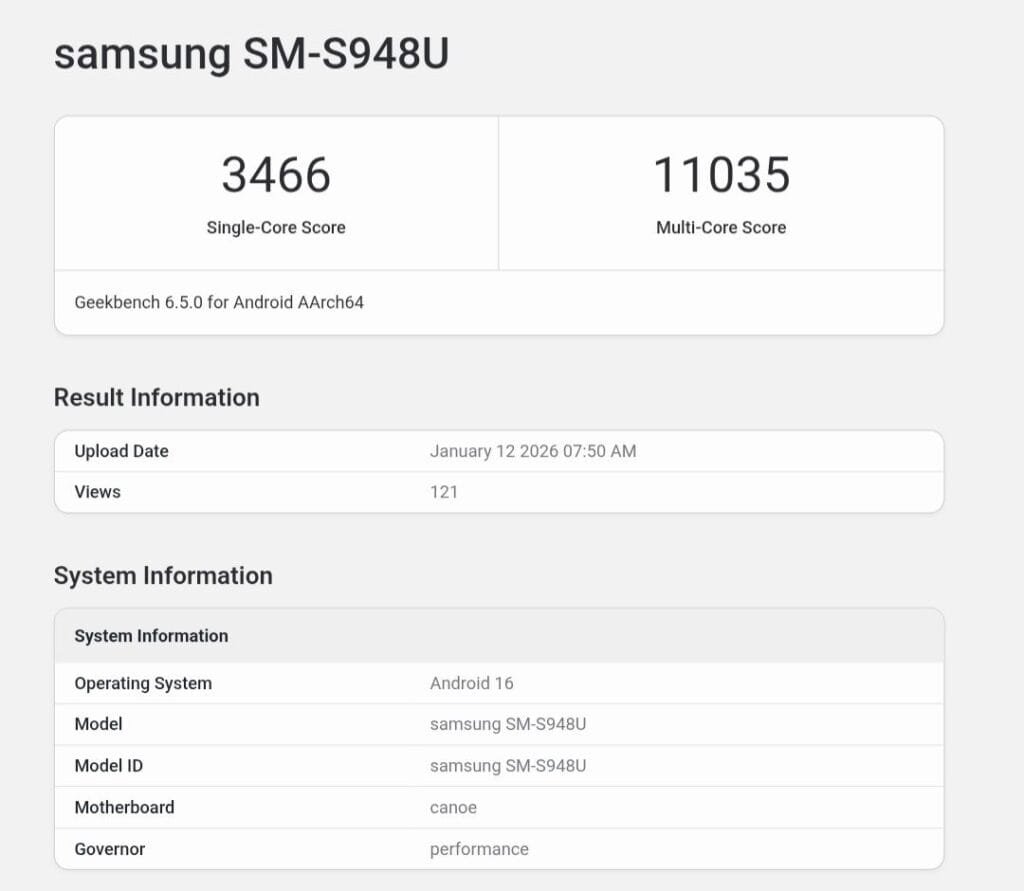The image size is (1024, 891).
Task: Click the Result Information section heading
Action: point(156,397)
